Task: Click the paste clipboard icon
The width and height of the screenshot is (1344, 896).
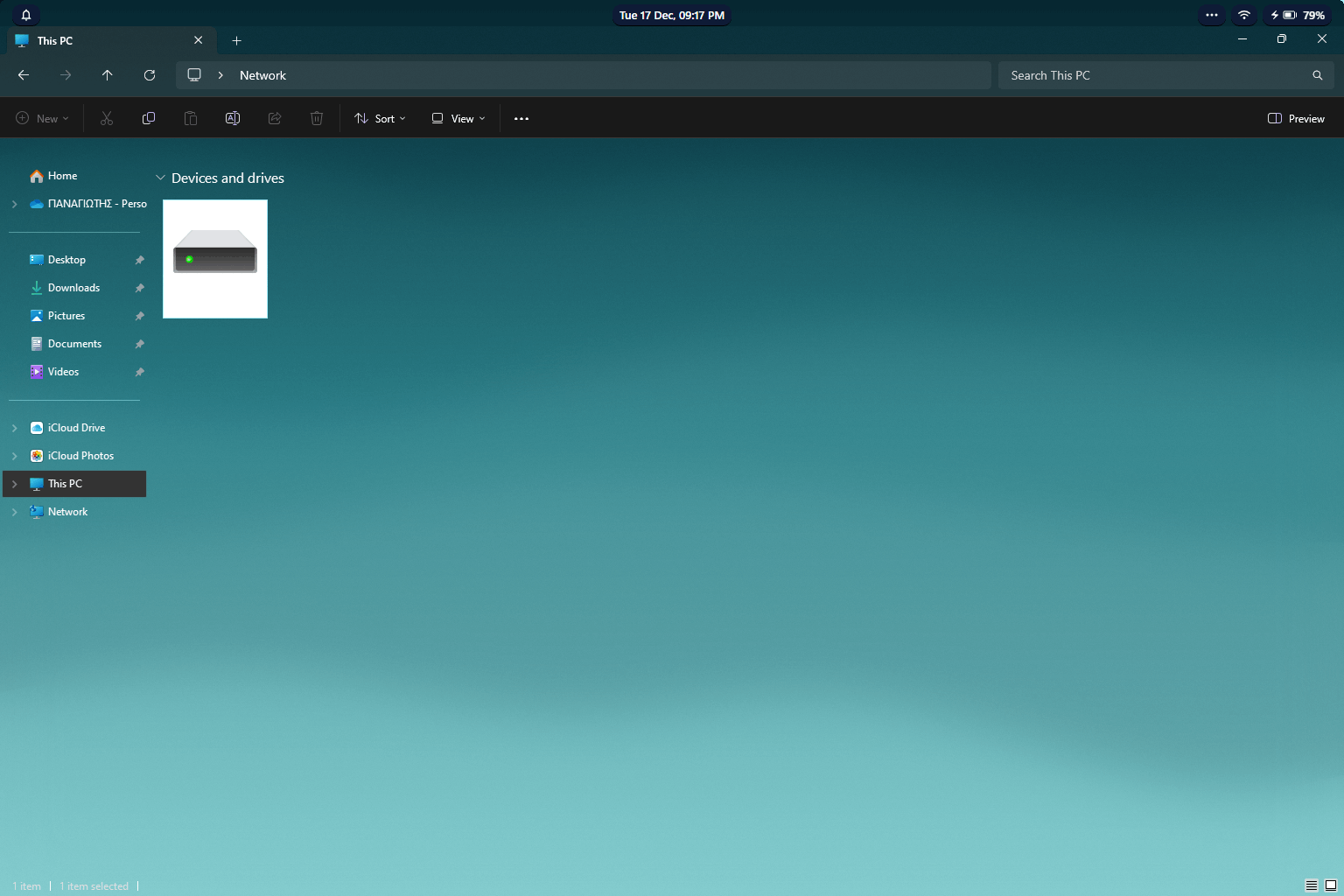Action: pyautogui.click(x=191, y=118)
